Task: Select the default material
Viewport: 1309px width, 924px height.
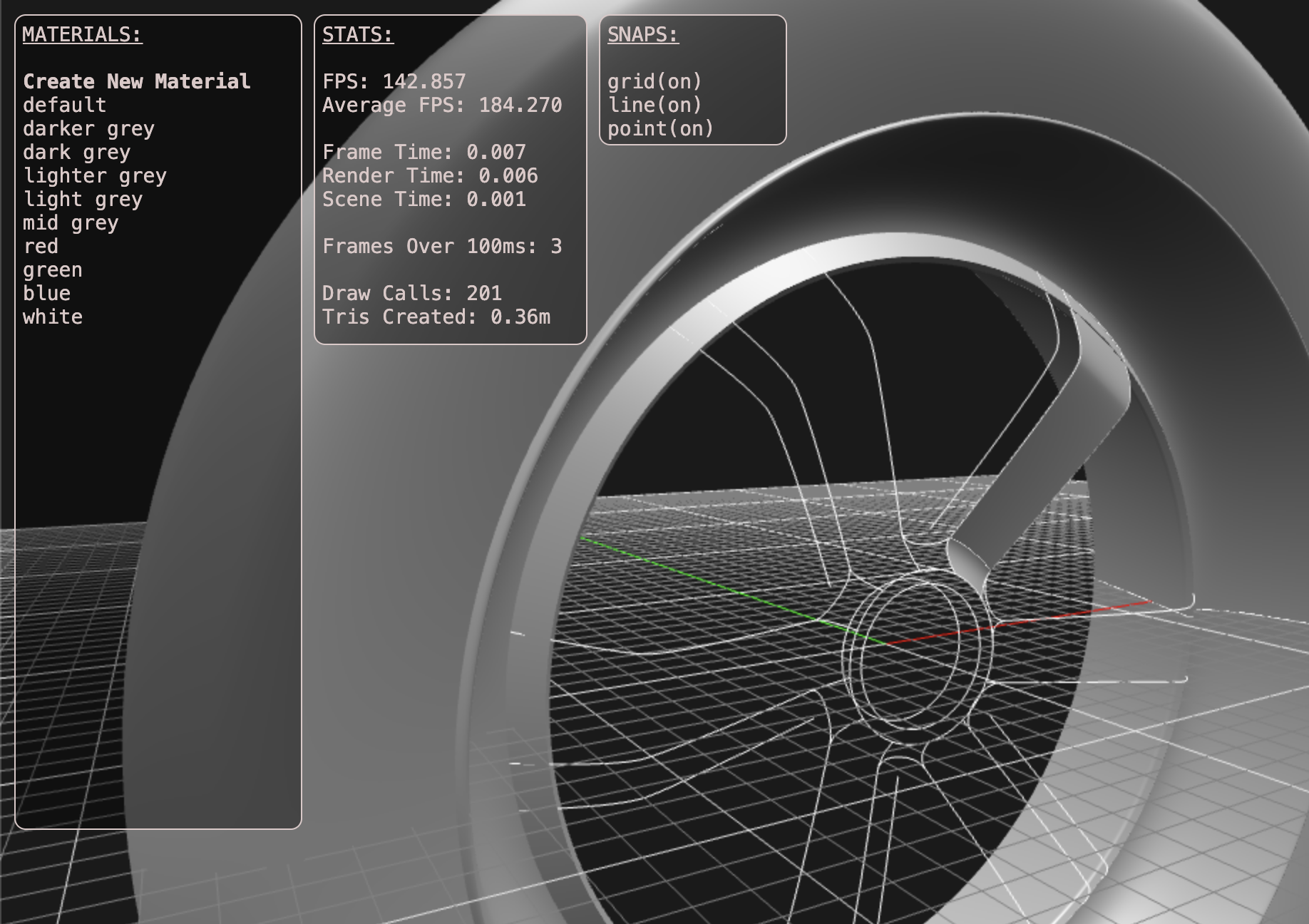Action: point(64,105)
